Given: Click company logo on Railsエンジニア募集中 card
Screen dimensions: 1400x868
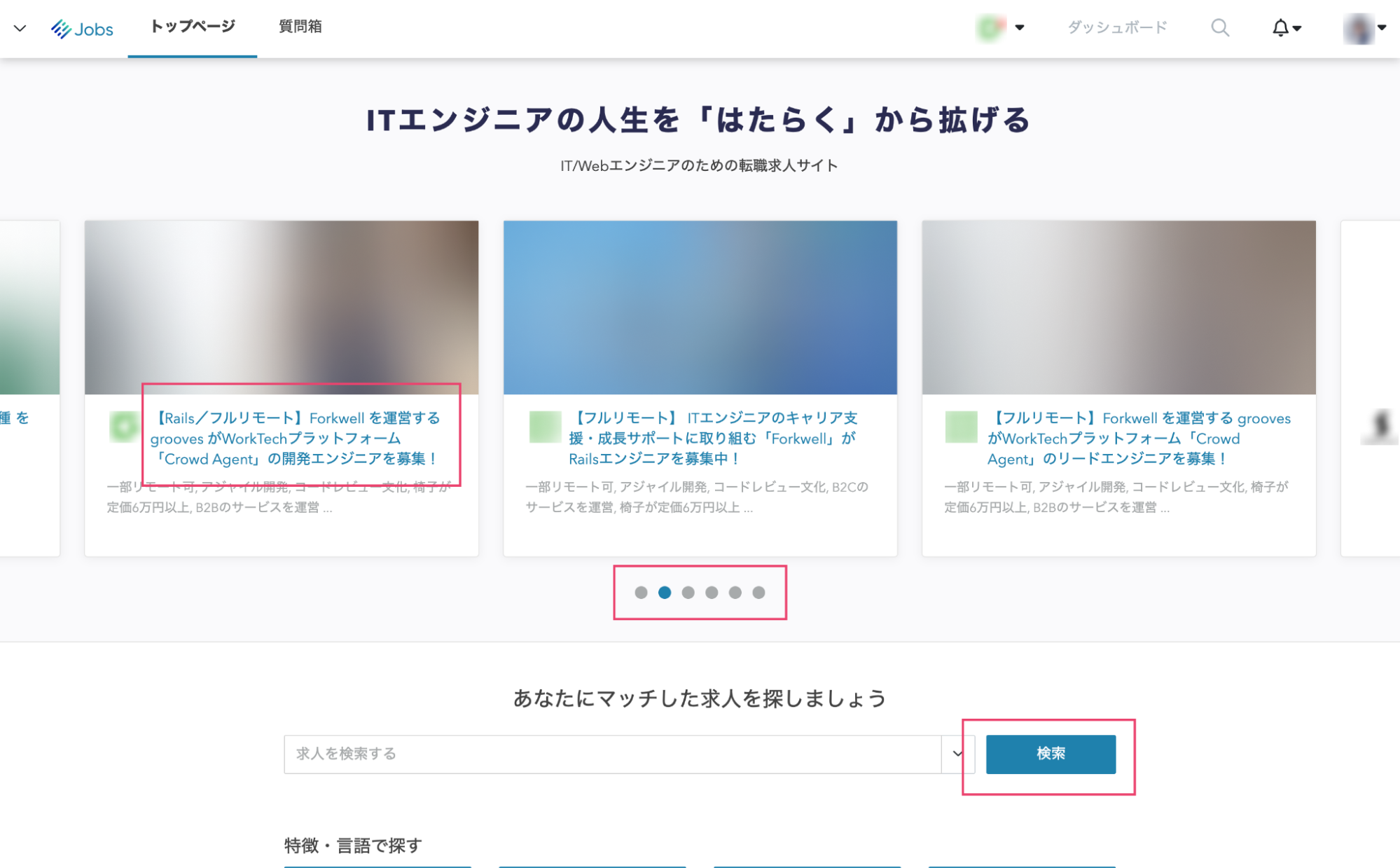Looking at the screenshot, I should pyautogui.click(x=545, y=427).
